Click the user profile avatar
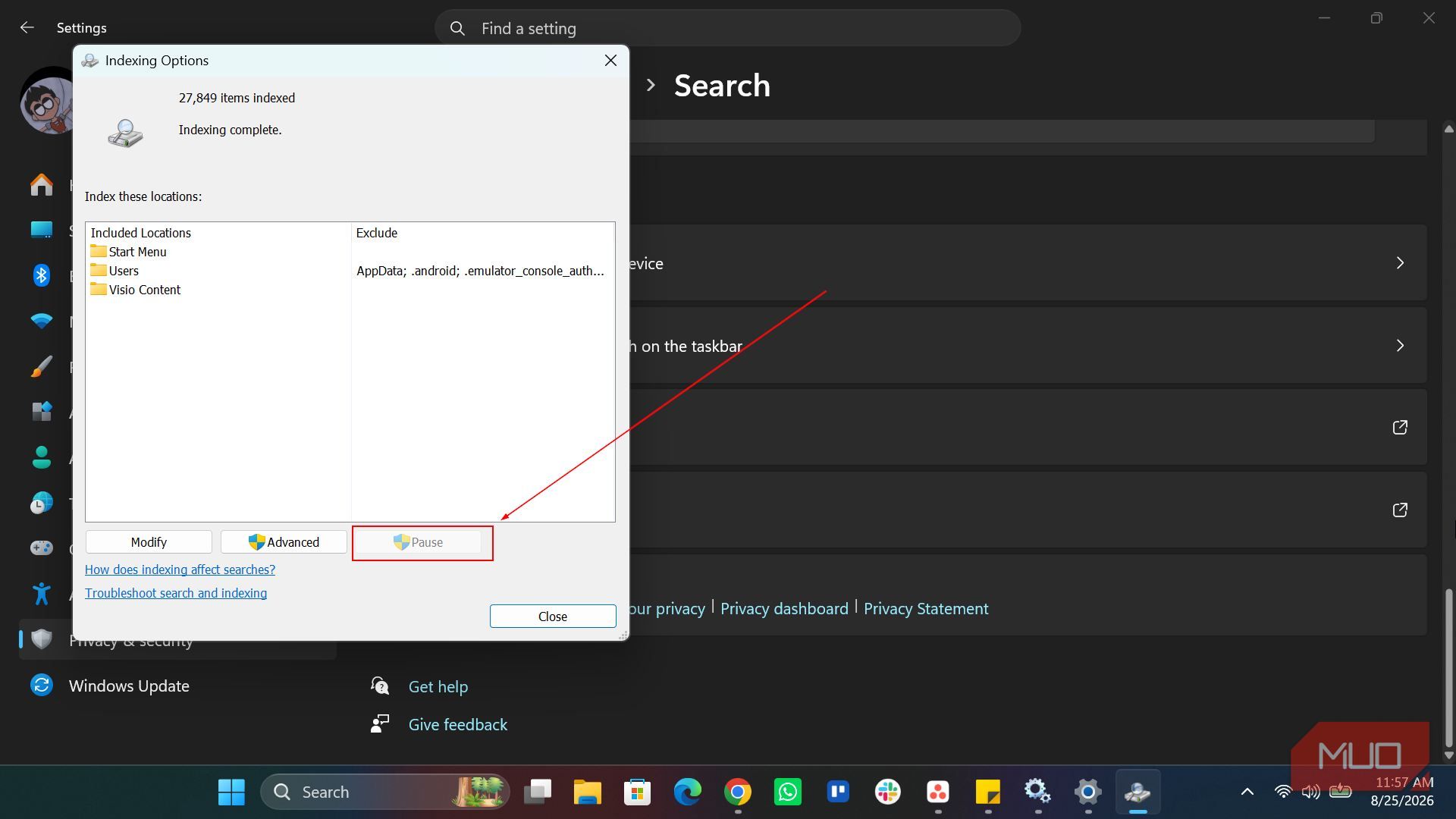 pyautogui.click(x=47, y=101)
